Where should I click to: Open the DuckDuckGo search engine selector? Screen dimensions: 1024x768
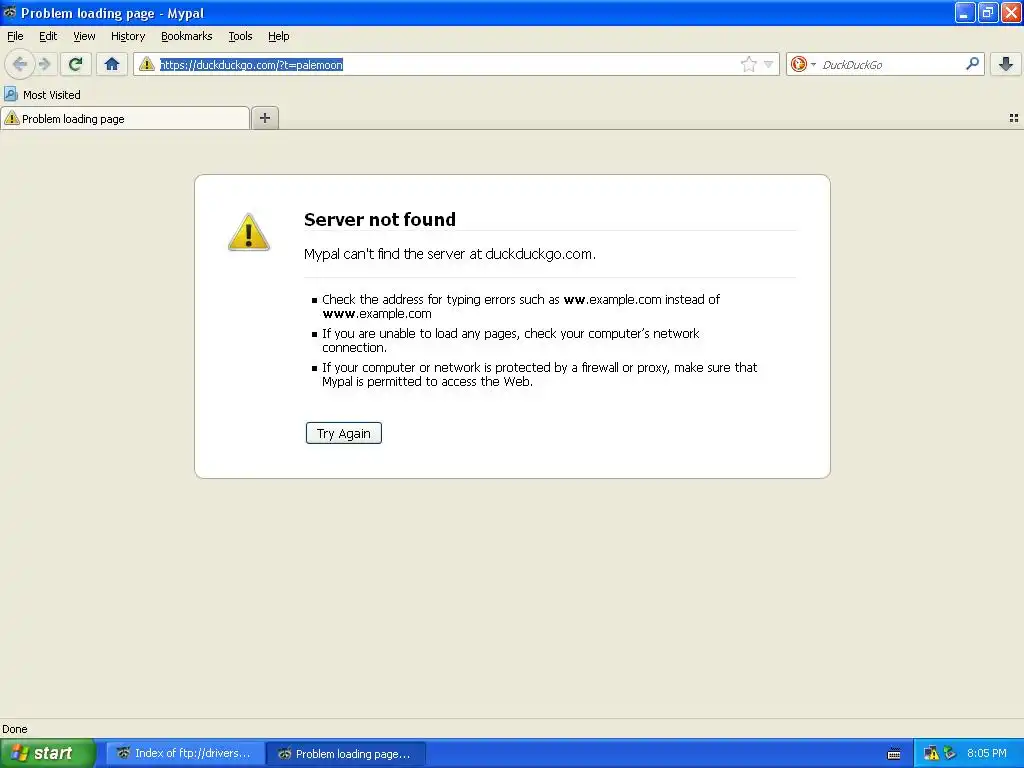[803, 64]
